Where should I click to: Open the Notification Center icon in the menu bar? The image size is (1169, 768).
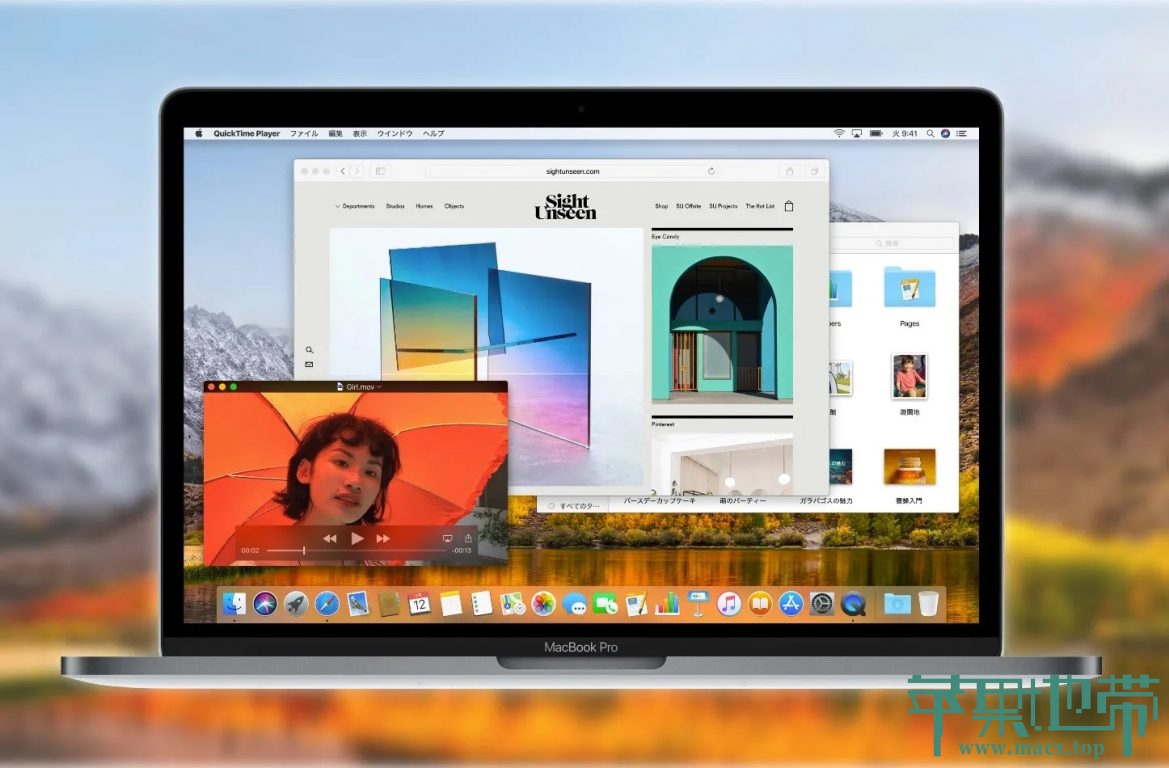pos(962,133)
